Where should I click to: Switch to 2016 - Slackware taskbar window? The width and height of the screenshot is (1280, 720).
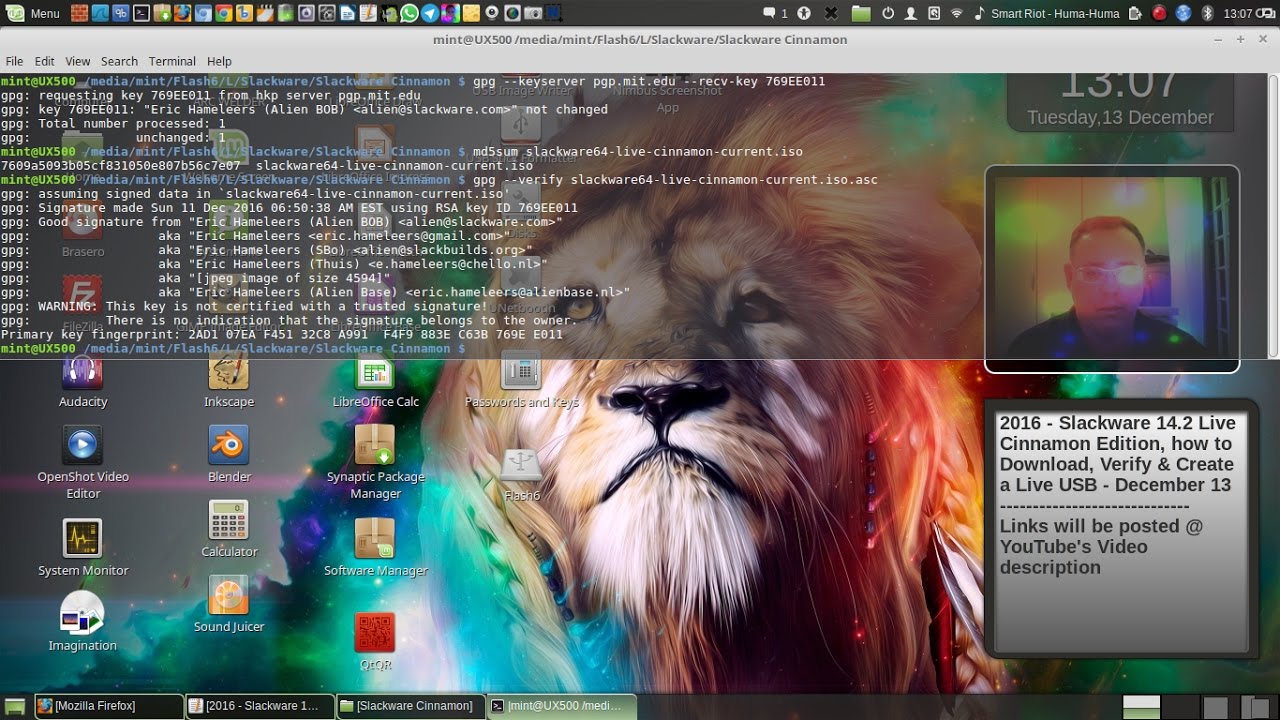[260, 706]
